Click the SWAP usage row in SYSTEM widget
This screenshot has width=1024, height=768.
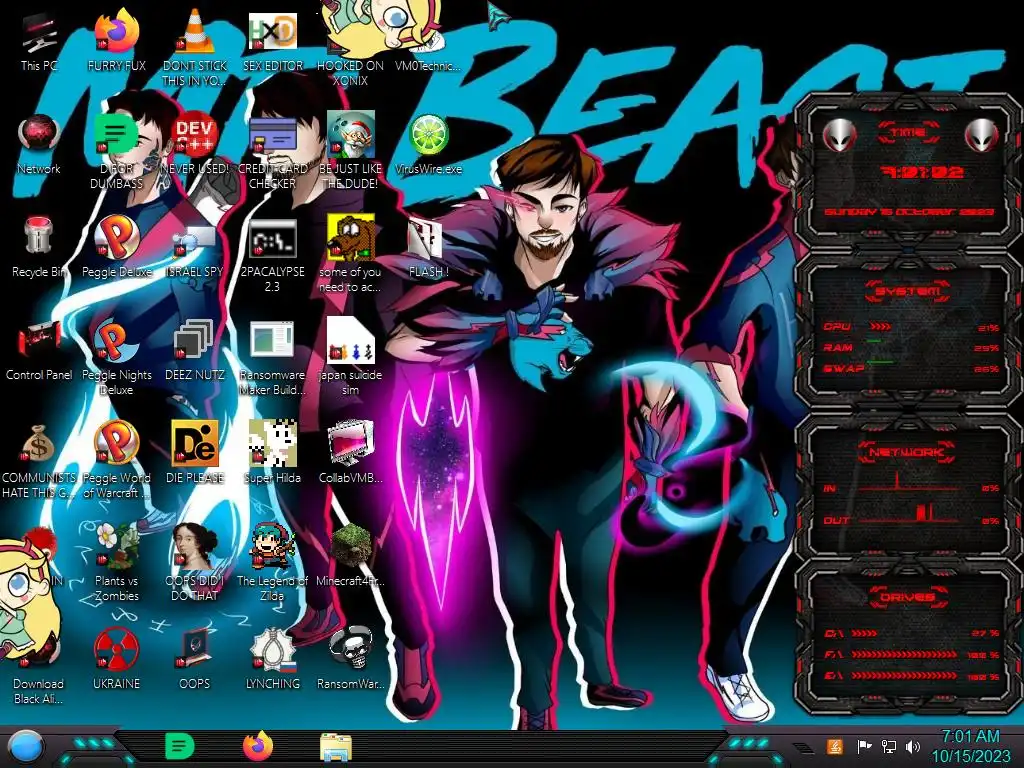coord(910,368)
